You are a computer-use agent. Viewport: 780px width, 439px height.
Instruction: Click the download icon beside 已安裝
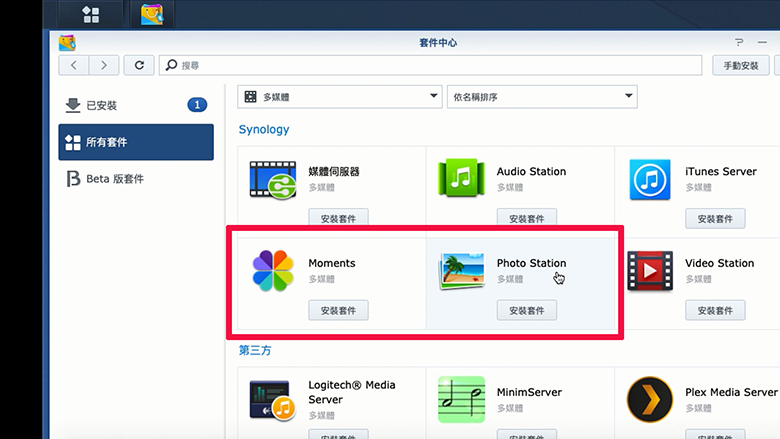[x=73, y=105]
